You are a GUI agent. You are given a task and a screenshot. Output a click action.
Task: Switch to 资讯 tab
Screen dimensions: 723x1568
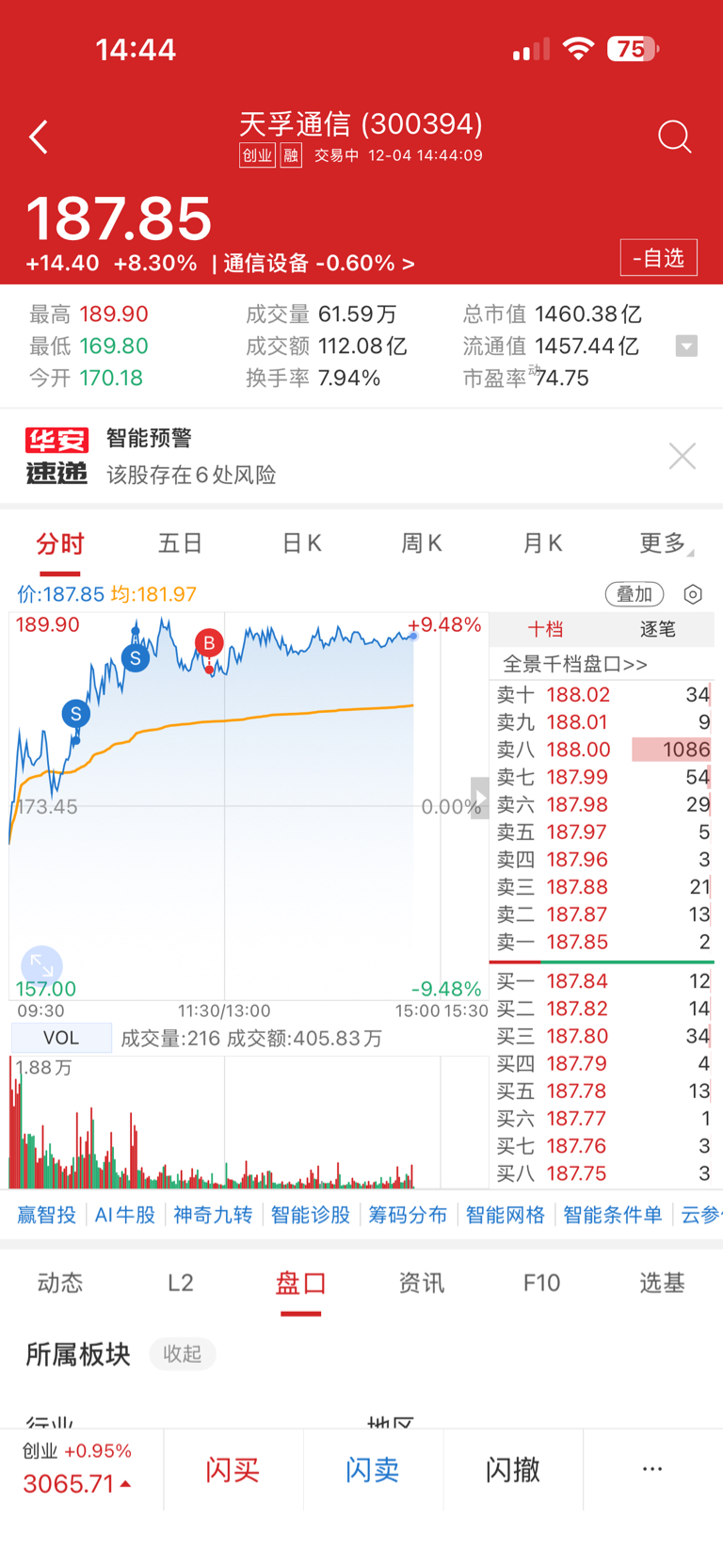point(422,1283)
